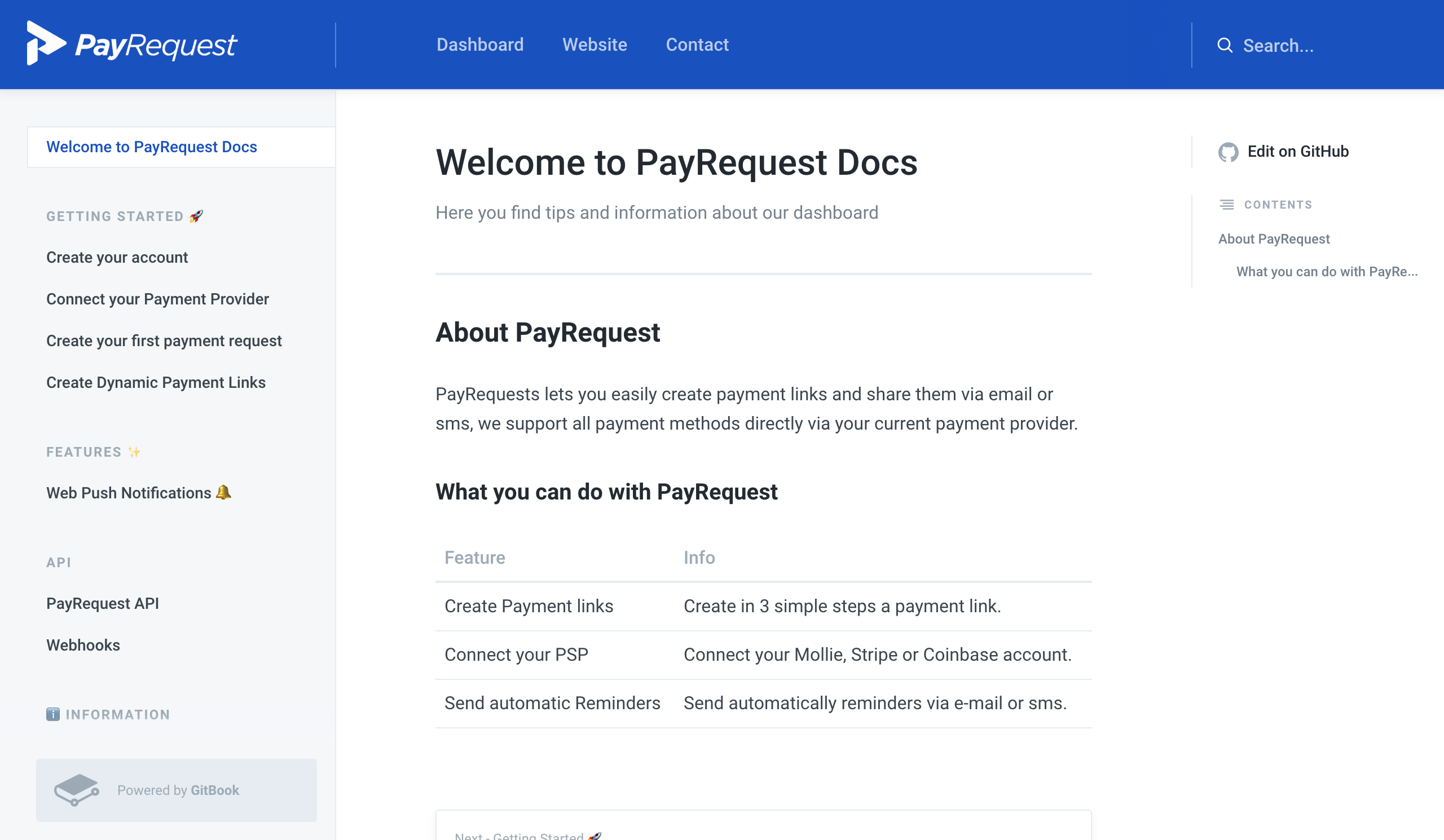Click the Send automatic Reminders table cell
Image resolution: width=1444 pixels, height=840 pixels.
coord(553,703)
